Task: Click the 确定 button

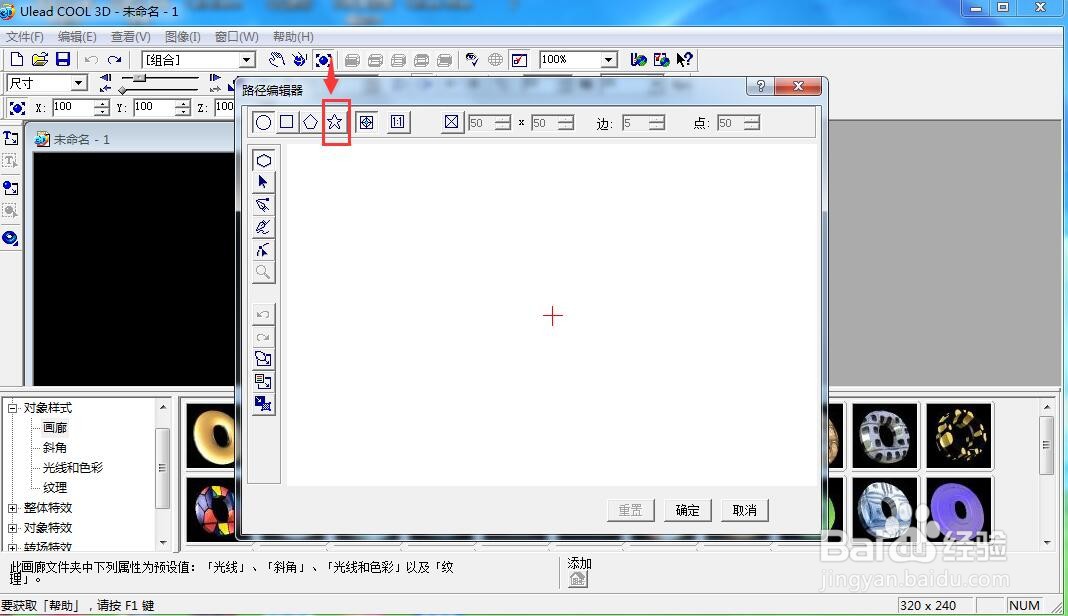Action: click(x=687, y=510)
